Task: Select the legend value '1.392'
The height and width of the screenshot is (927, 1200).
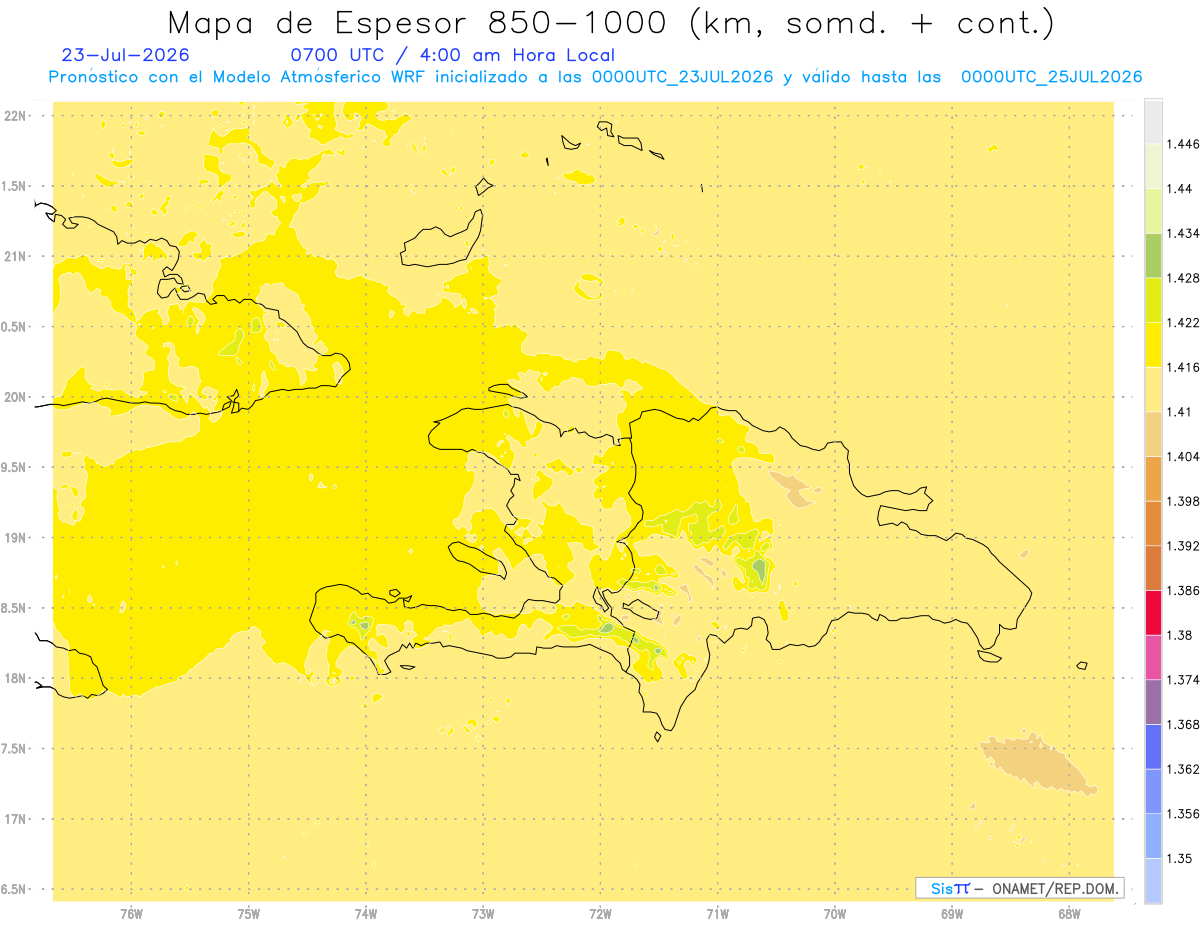Action: pos(1183,546)
